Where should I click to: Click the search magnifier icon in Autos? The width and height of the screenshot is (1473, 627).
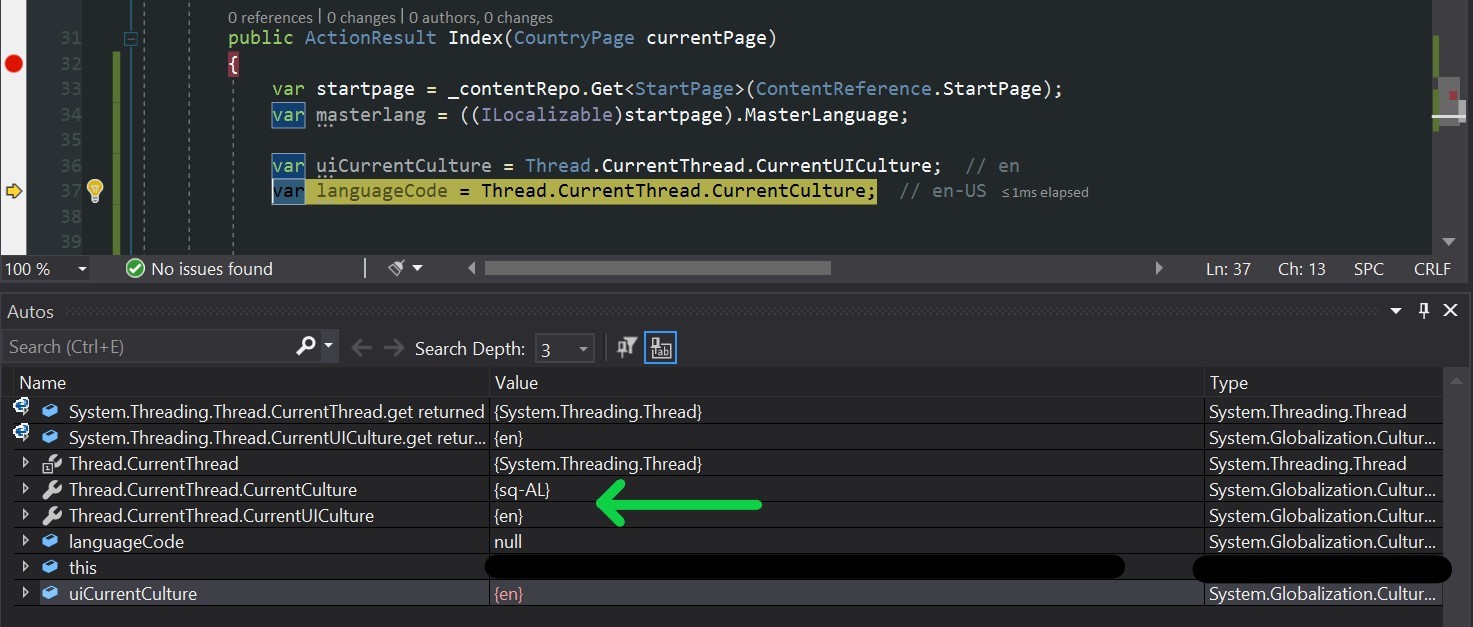click(306, 346)
